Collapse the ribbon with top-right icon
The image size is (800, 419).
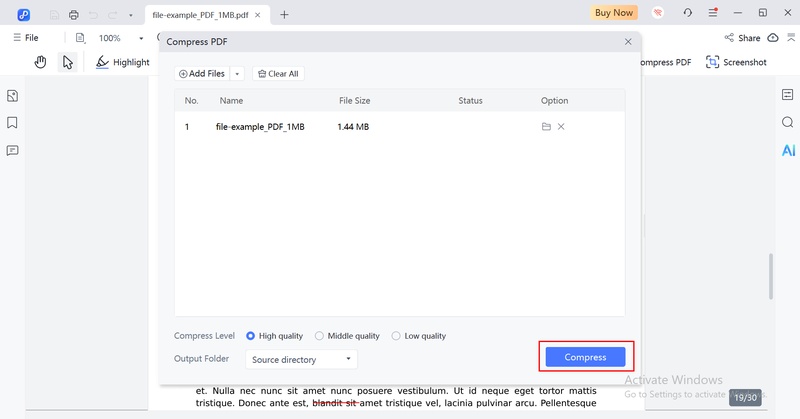[x=791, y=37]
